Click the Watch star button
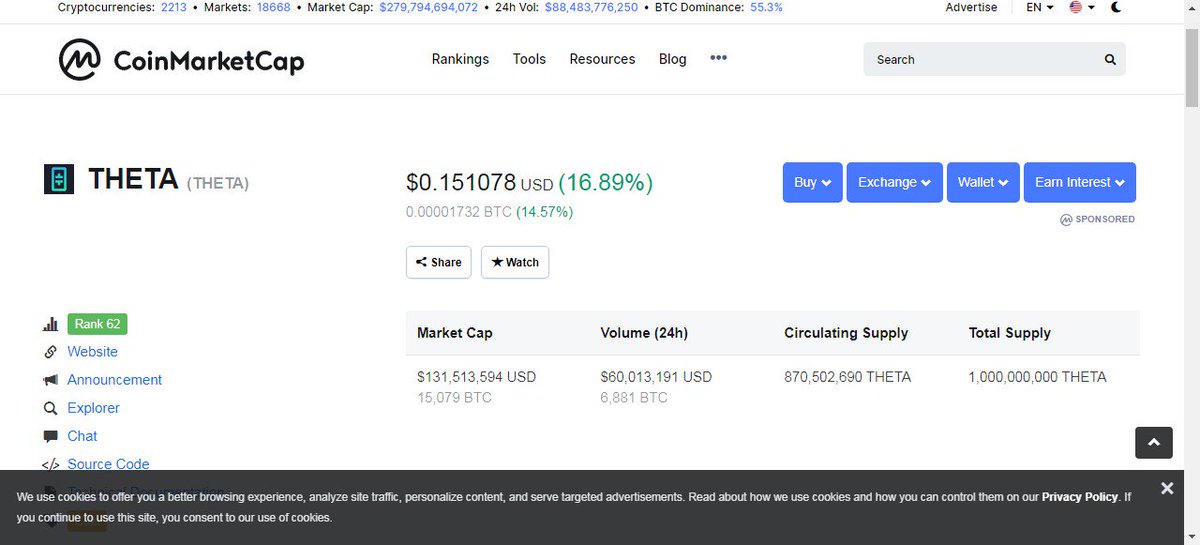1200x545 pixels. (515, 262)
